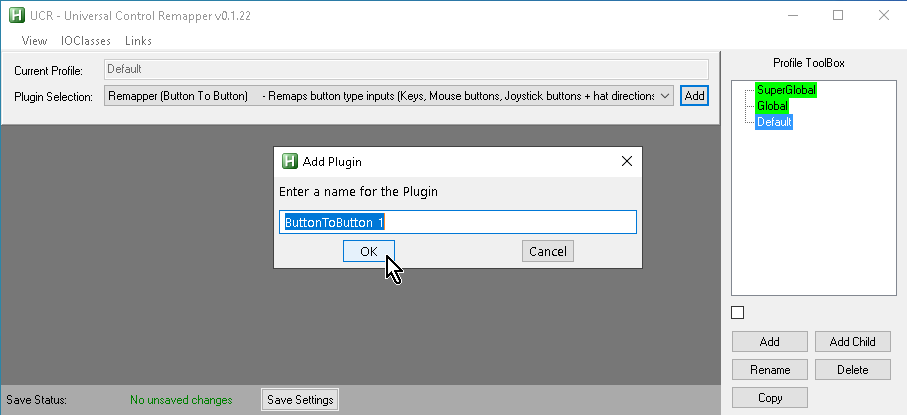Select the Global profile in tree

tap(772, 106)
